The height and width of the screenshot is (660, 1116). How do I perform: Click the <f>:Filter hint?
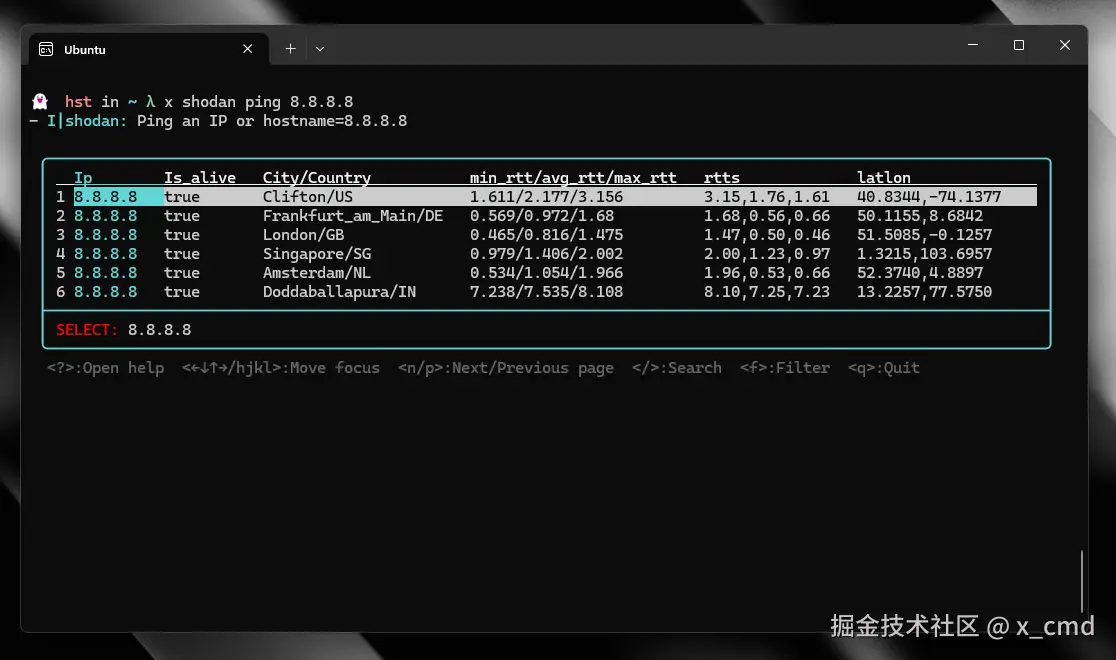(x=784, y=368)
